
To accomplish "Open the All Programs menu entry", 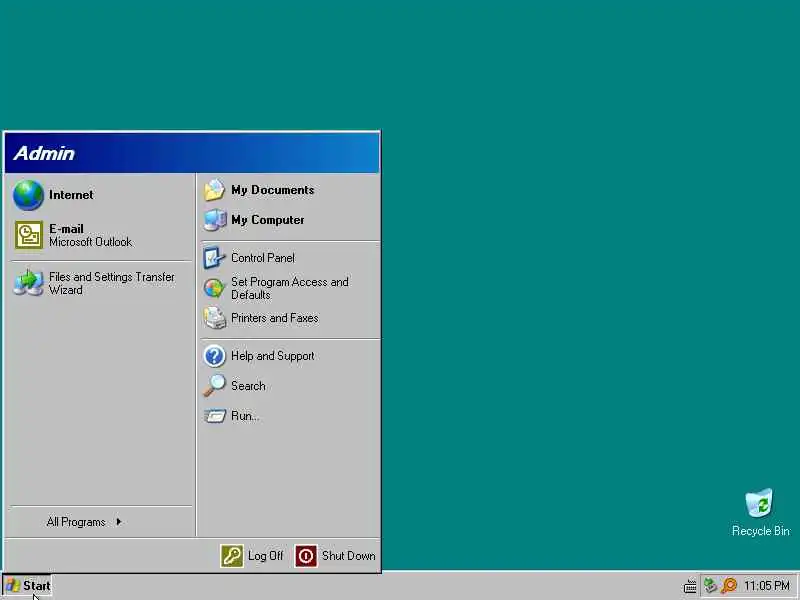I will click(x=101, y=521).
